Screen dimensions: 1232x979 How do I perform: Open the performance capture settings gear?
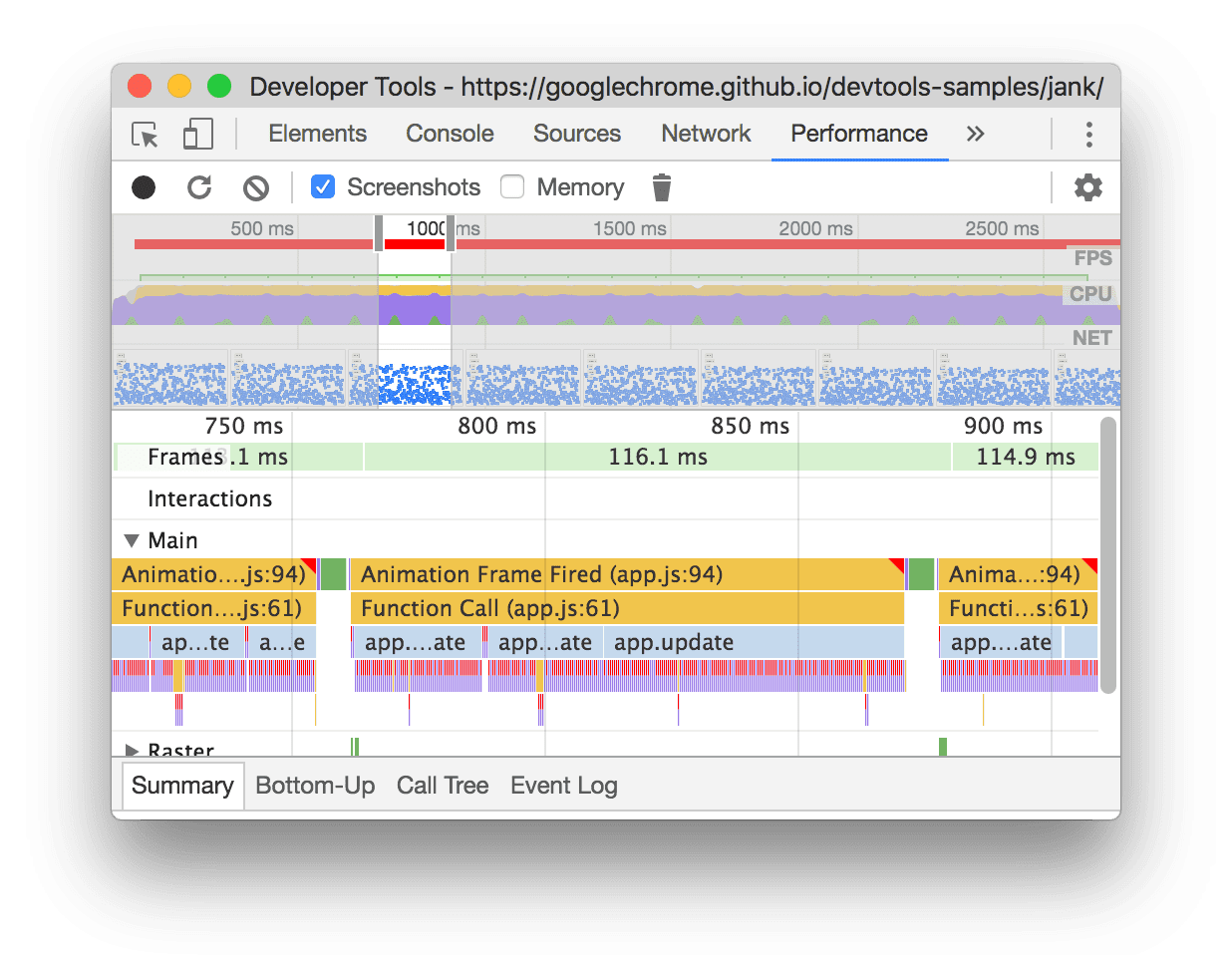pyautogui.click(x=1087, y=187)
